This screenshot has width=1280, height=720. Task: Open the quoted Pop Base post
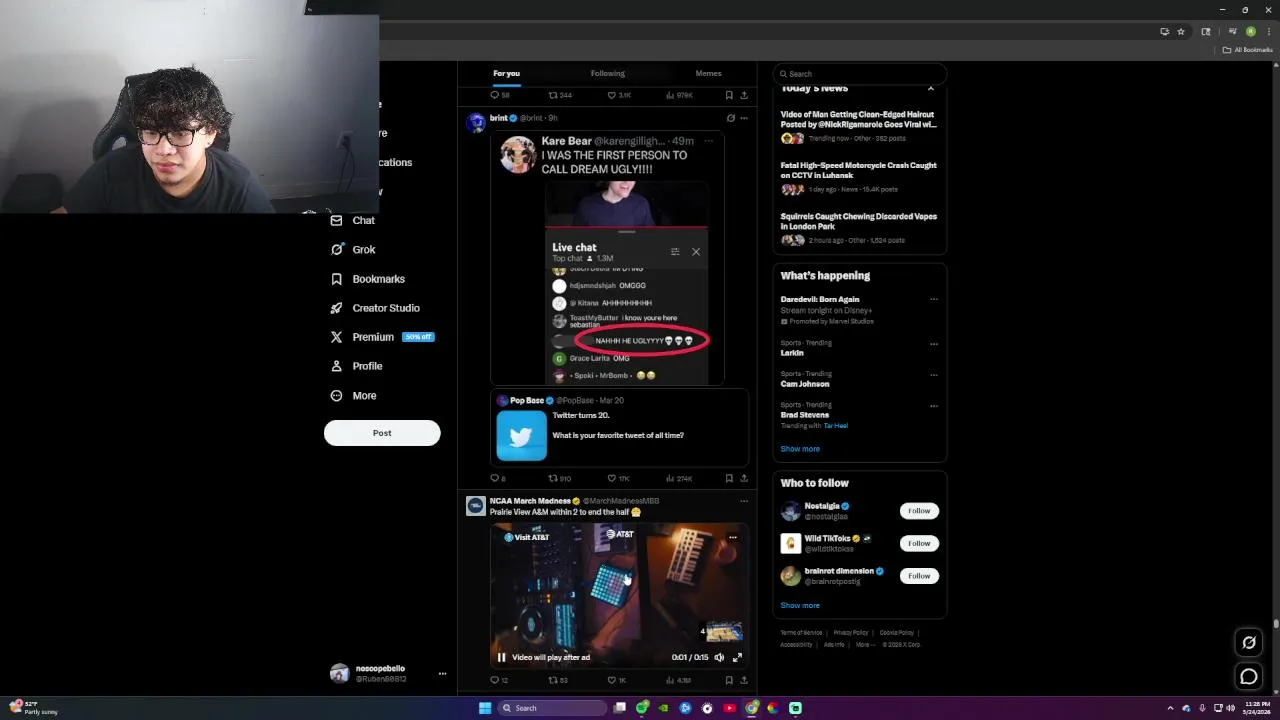pyautogui.click(x=620, y=428)
